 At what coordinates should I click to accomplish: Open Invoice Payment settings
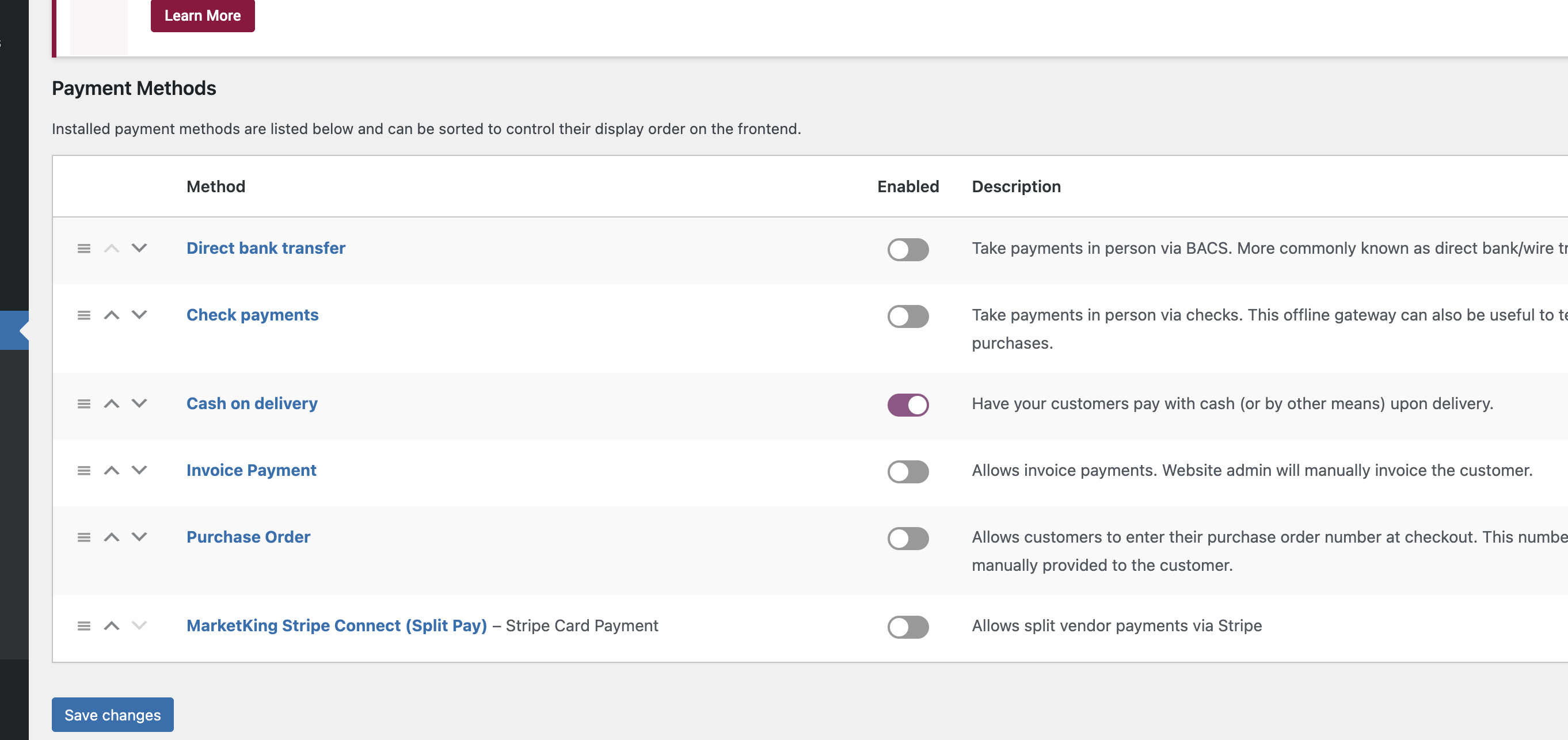251,470
